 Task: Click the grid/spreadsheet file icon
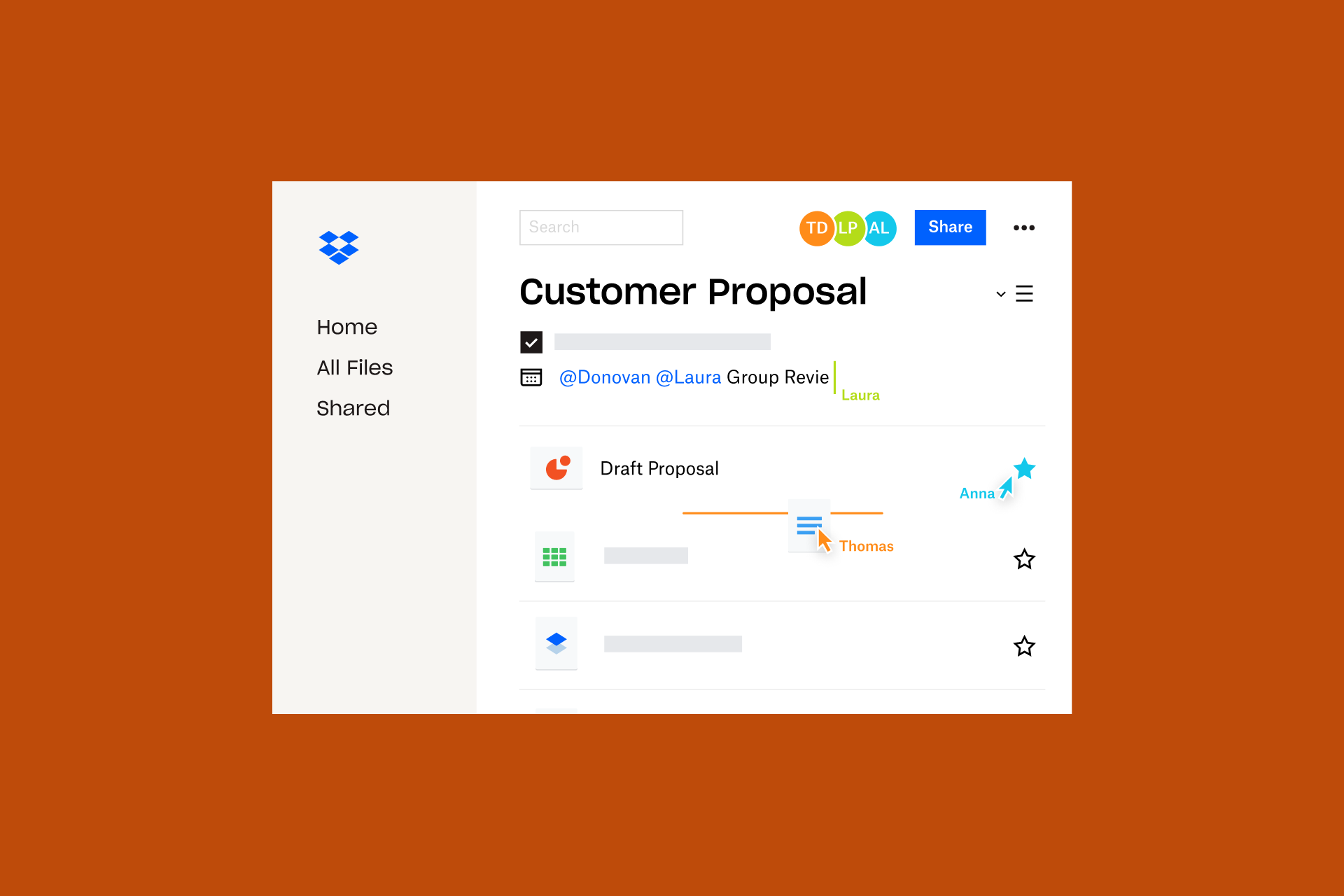point(553,557)
